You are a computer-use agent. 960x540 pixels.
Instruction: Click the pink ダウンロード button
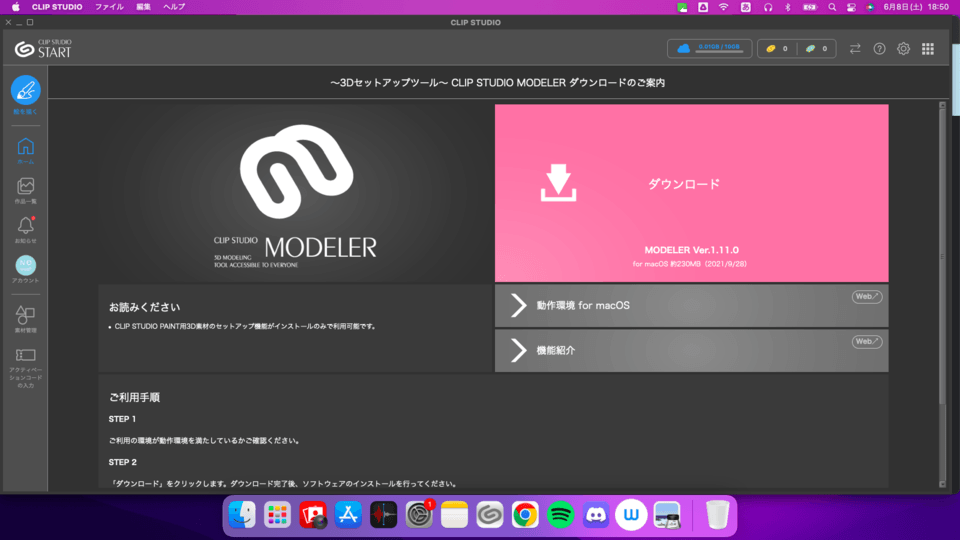(691, 193)
